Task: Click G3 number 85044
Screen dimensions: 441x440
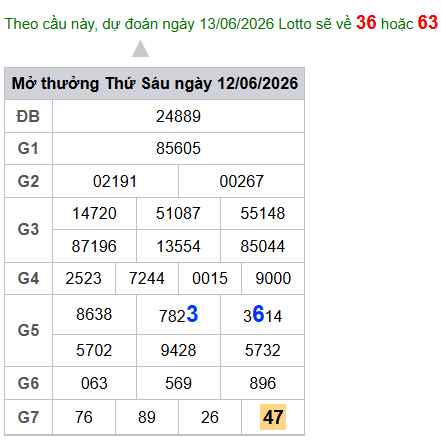Action: 263,246
